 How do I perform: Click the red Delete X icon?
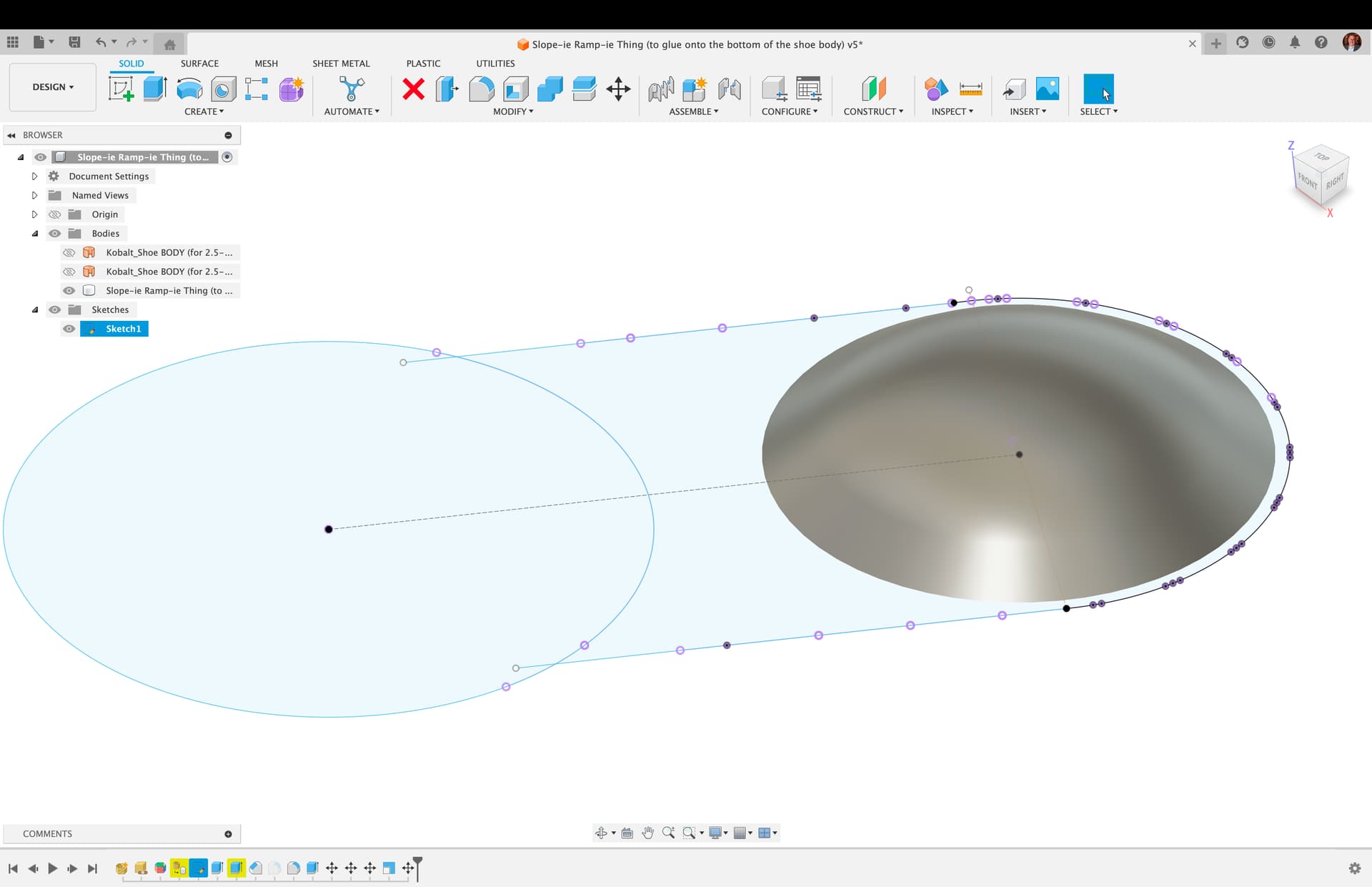413,89
